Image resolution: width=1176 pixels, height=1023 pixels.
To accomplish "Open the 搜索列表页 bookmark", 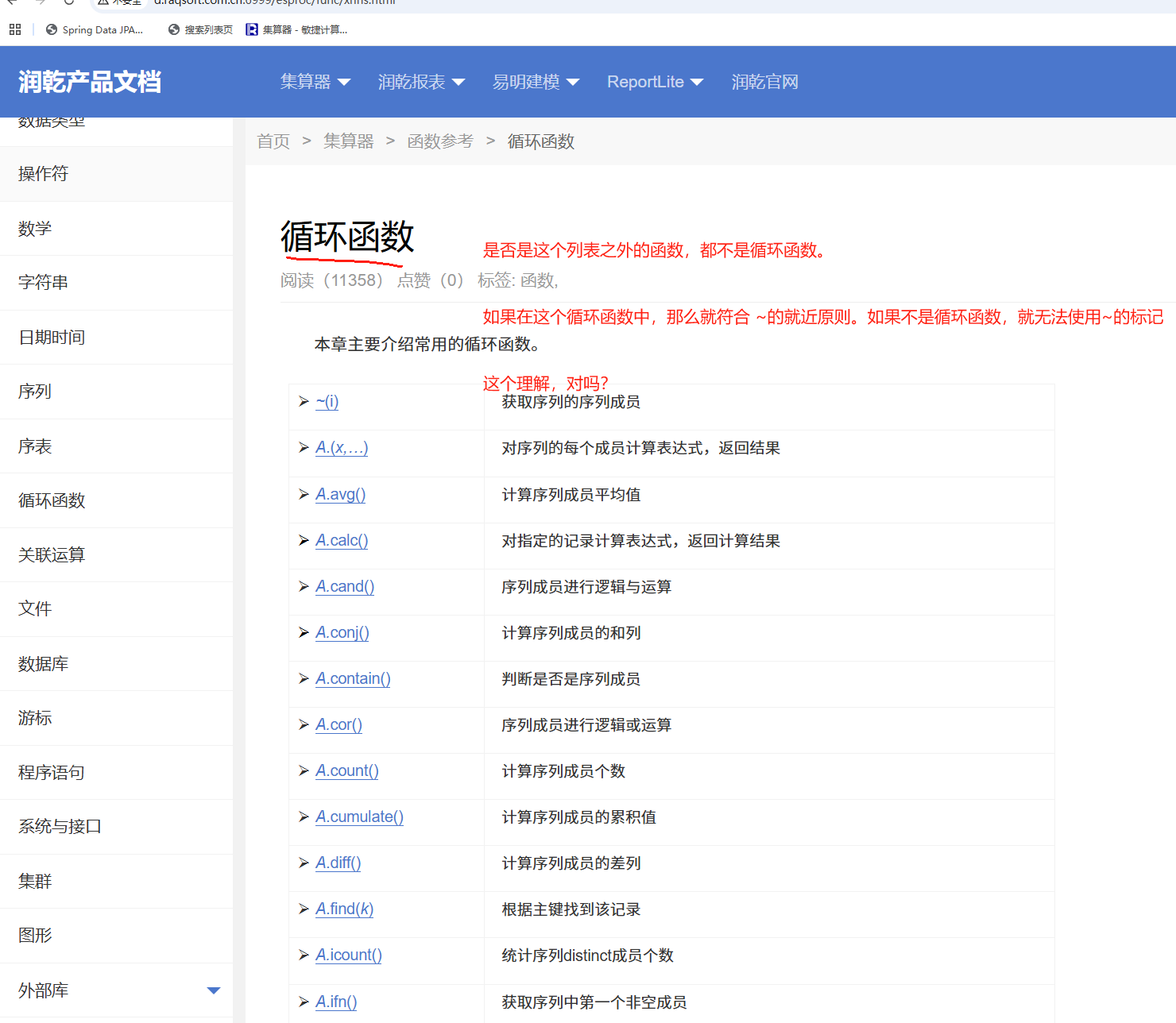I will point(200,29).
